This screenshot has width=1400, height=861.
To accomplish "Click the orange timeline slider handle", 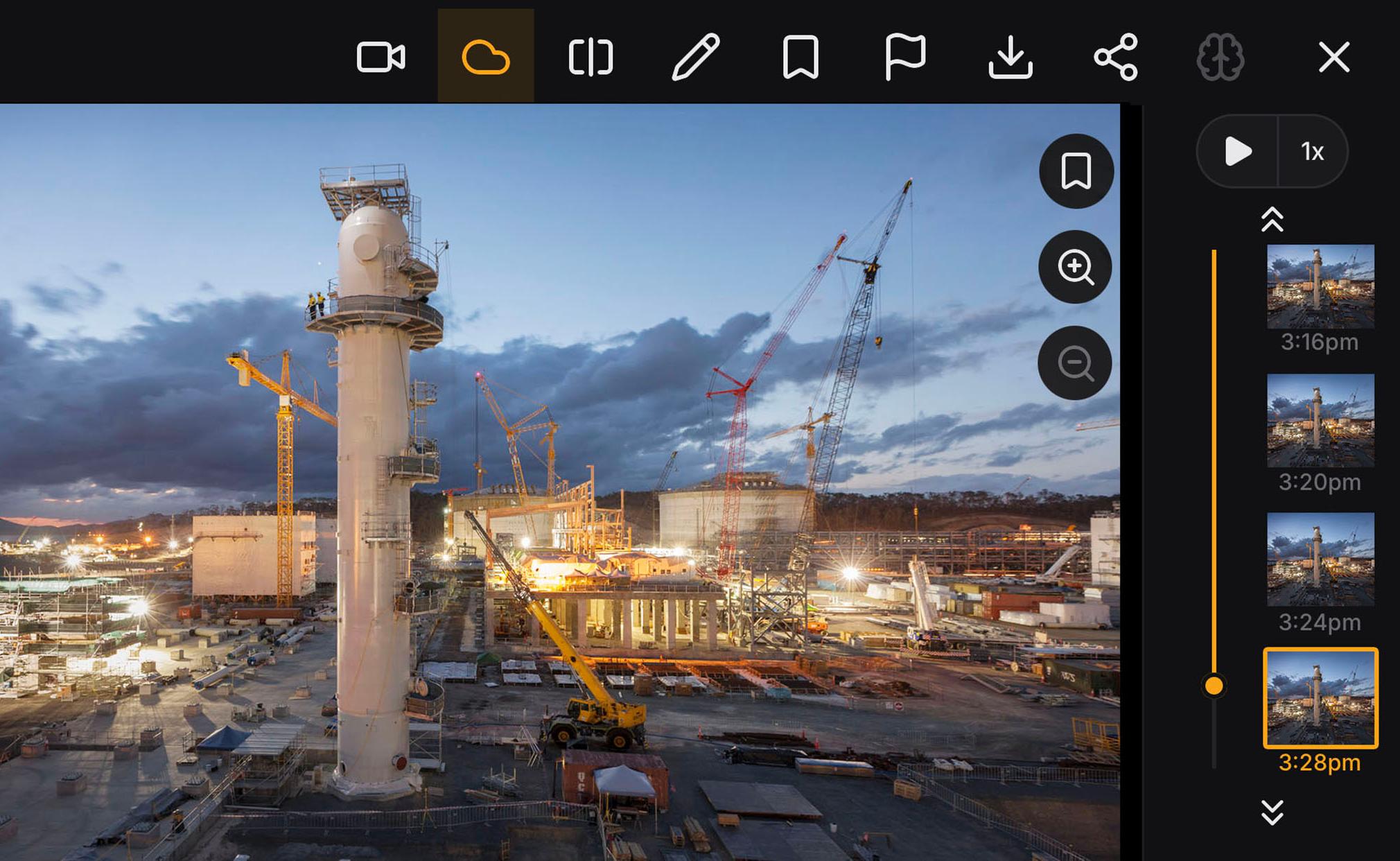I will 1214,686.
